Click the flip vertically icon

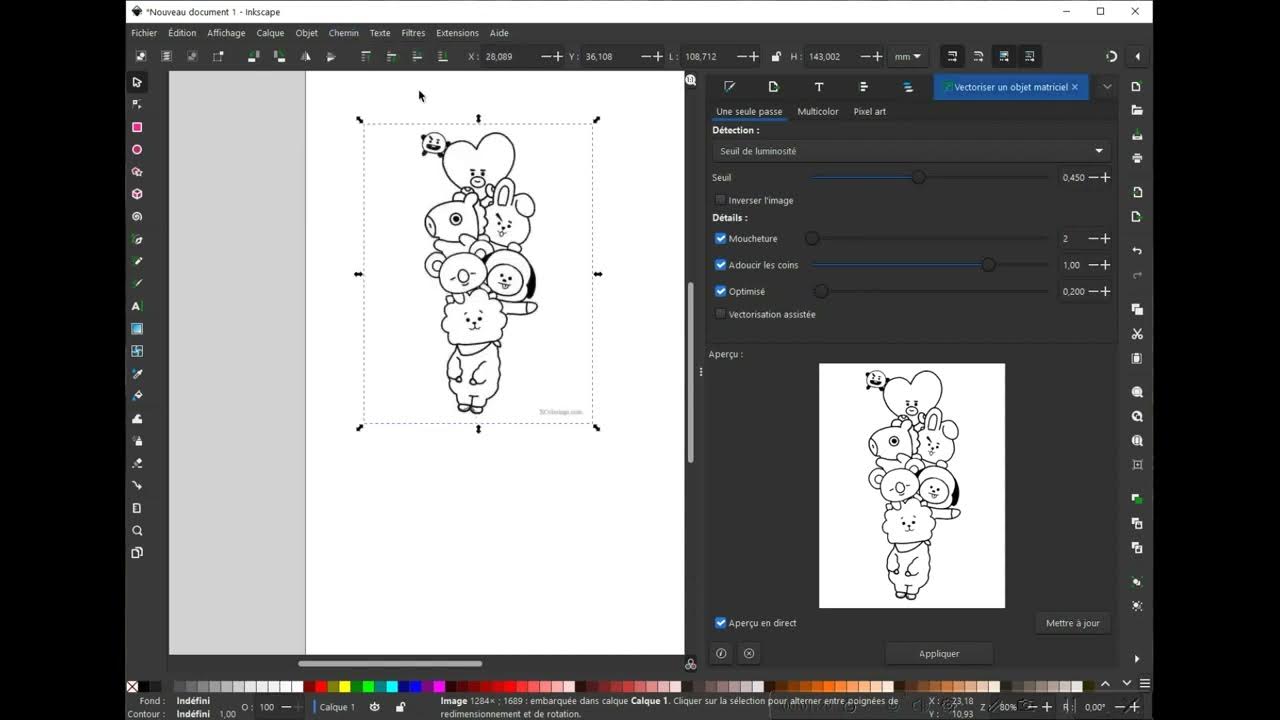[330, 56]
